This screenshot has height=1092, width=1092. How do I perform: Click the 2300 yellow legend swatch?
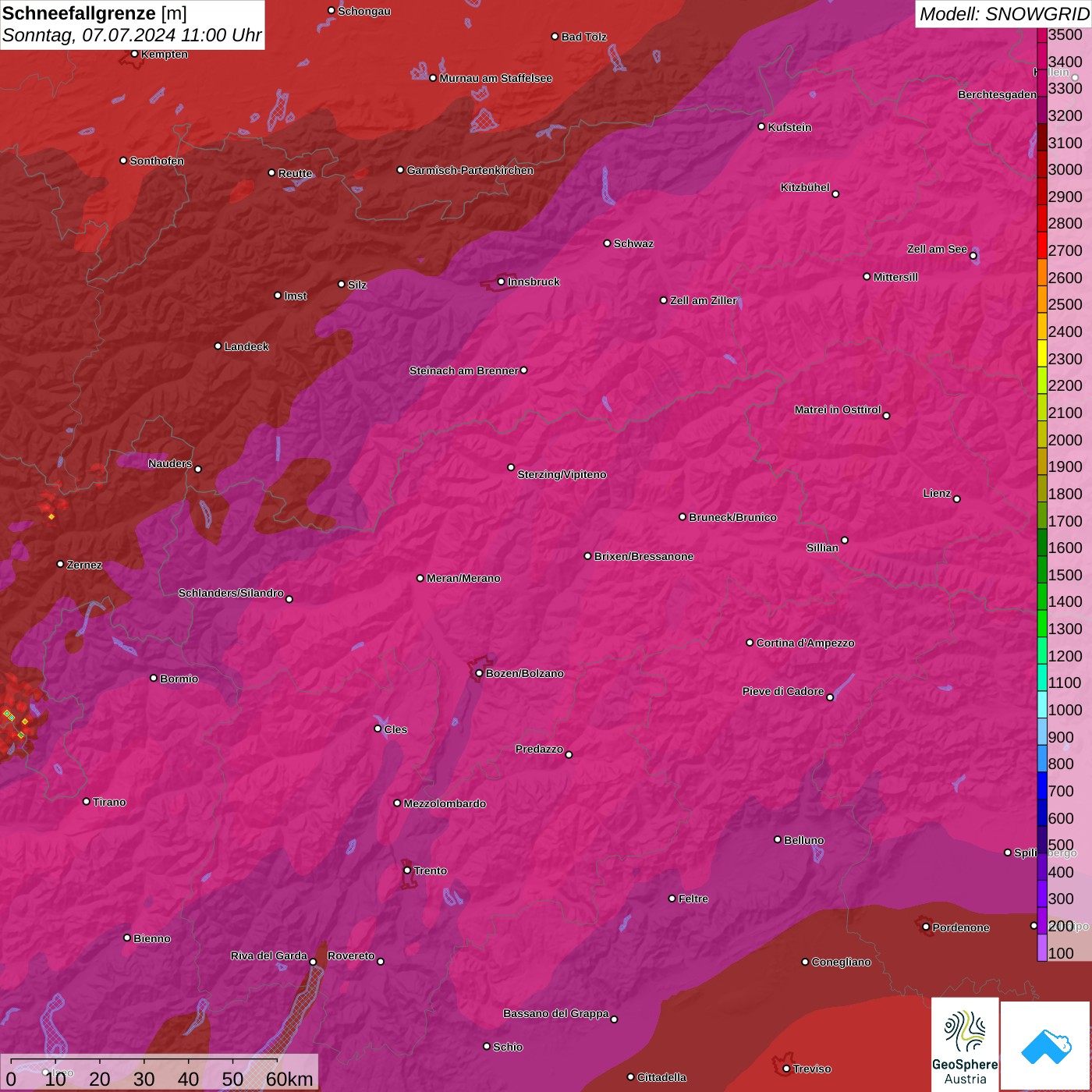pyautogui.click(x=1042, y=353)
